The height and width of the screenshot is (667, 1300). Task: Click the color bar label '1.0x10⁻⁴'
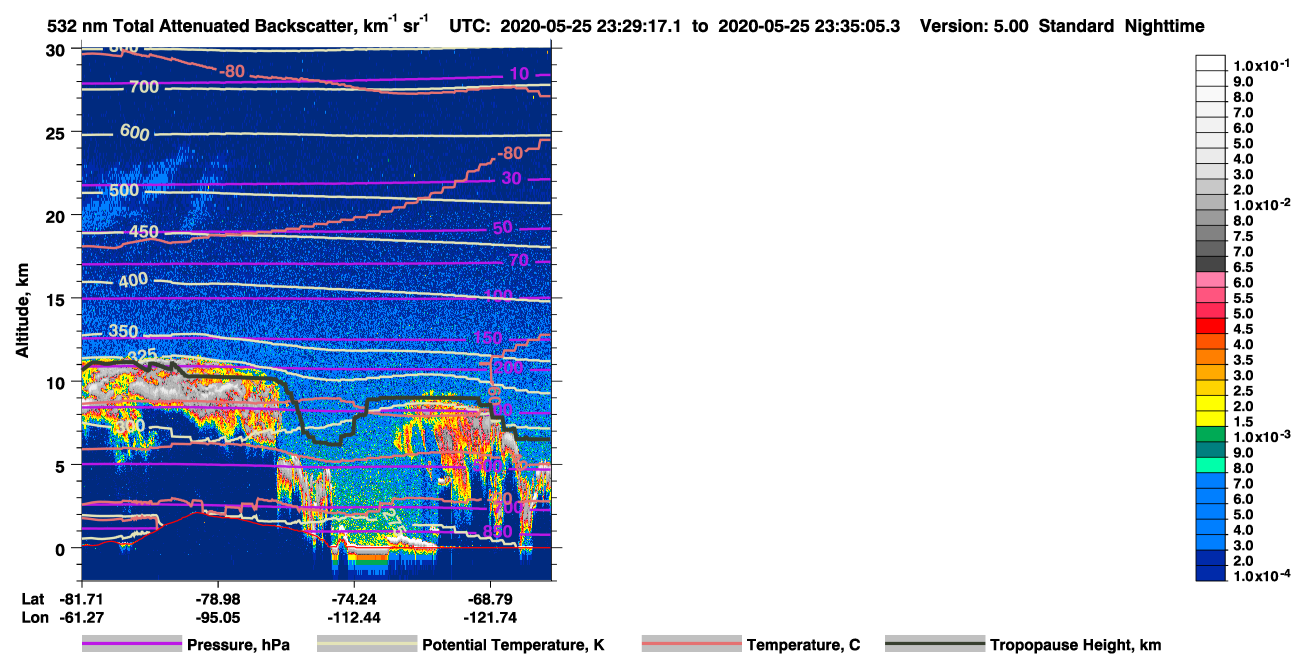point(1262,576)
